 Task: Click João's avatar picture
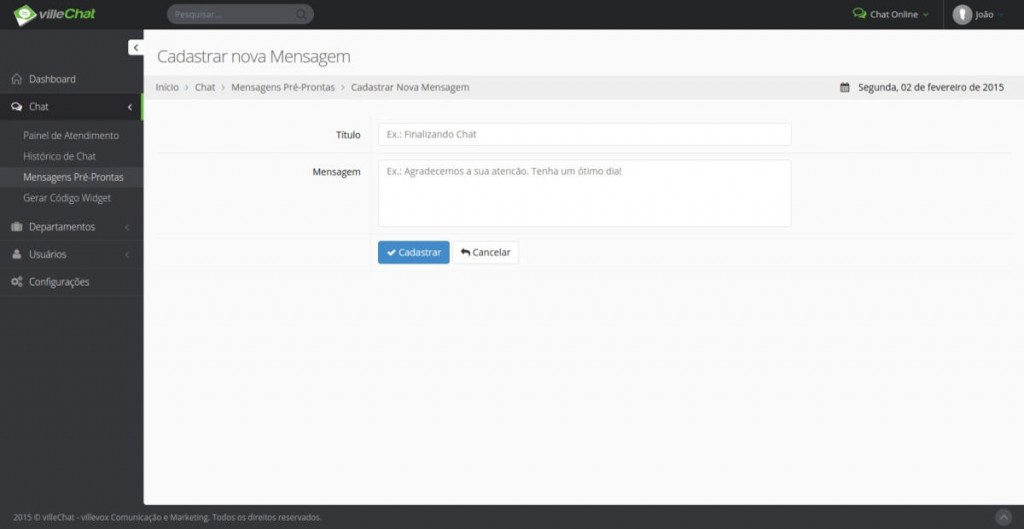click(962, 14)
